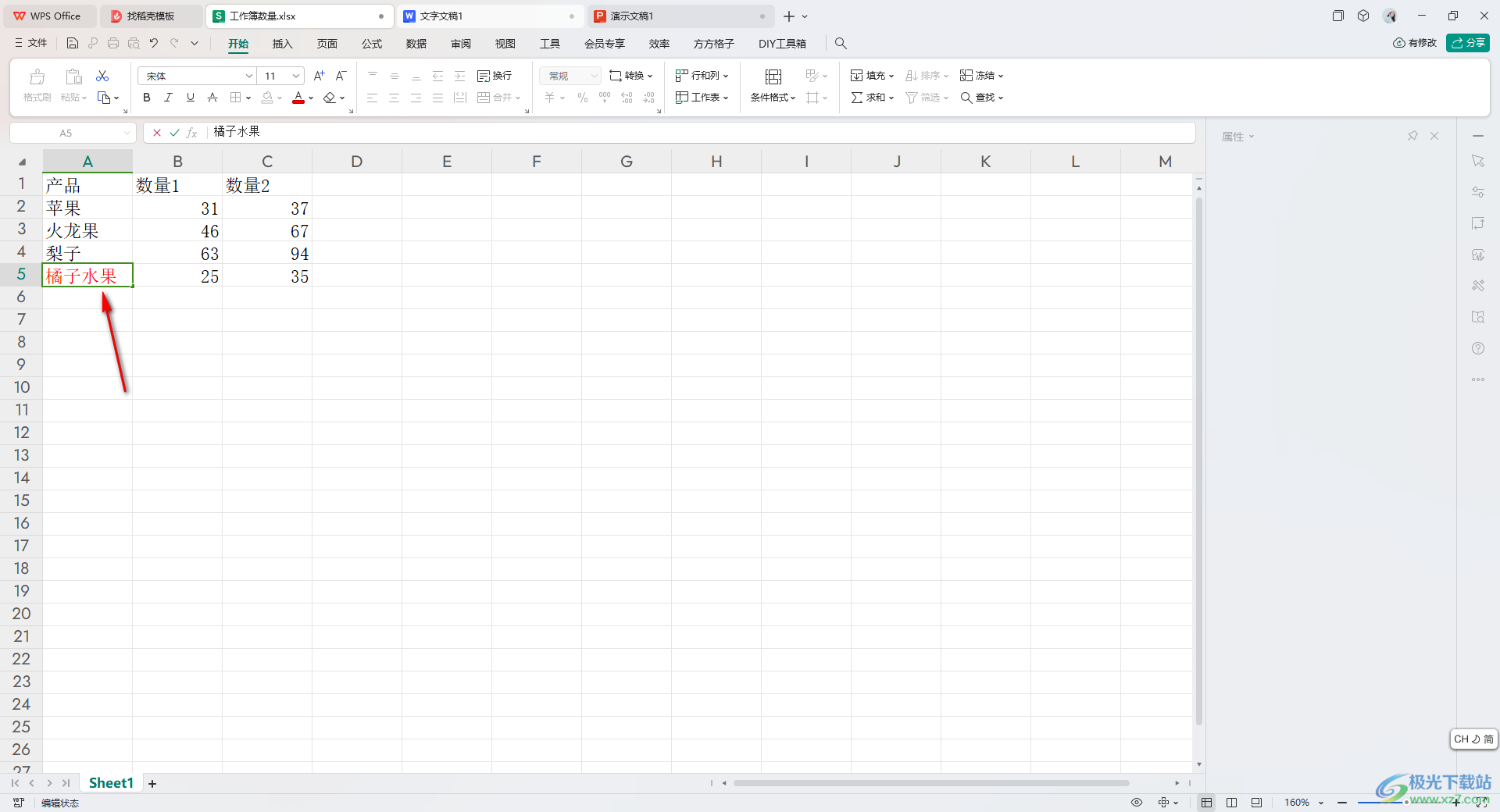This screenshot has height=812, width=1500.
Task: Open the 文件 file menu
Action: (31, 43)
